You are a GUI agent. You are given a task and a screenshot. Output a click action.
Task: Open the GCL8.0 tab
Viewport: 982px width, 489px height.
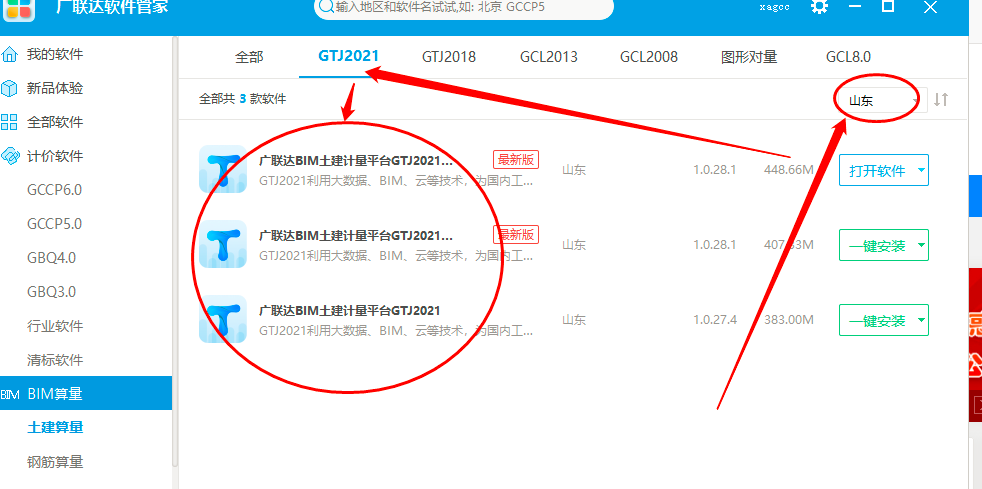848,57
